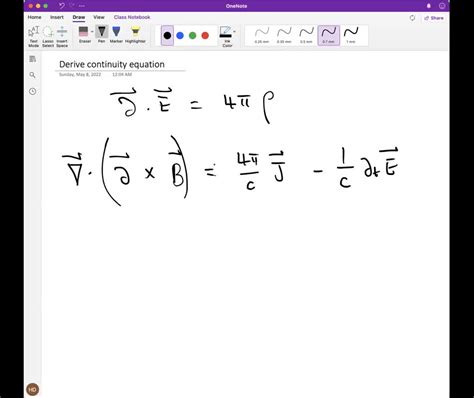
Task: Select the Lasso Select tool
Action: [x=48, y=36]
